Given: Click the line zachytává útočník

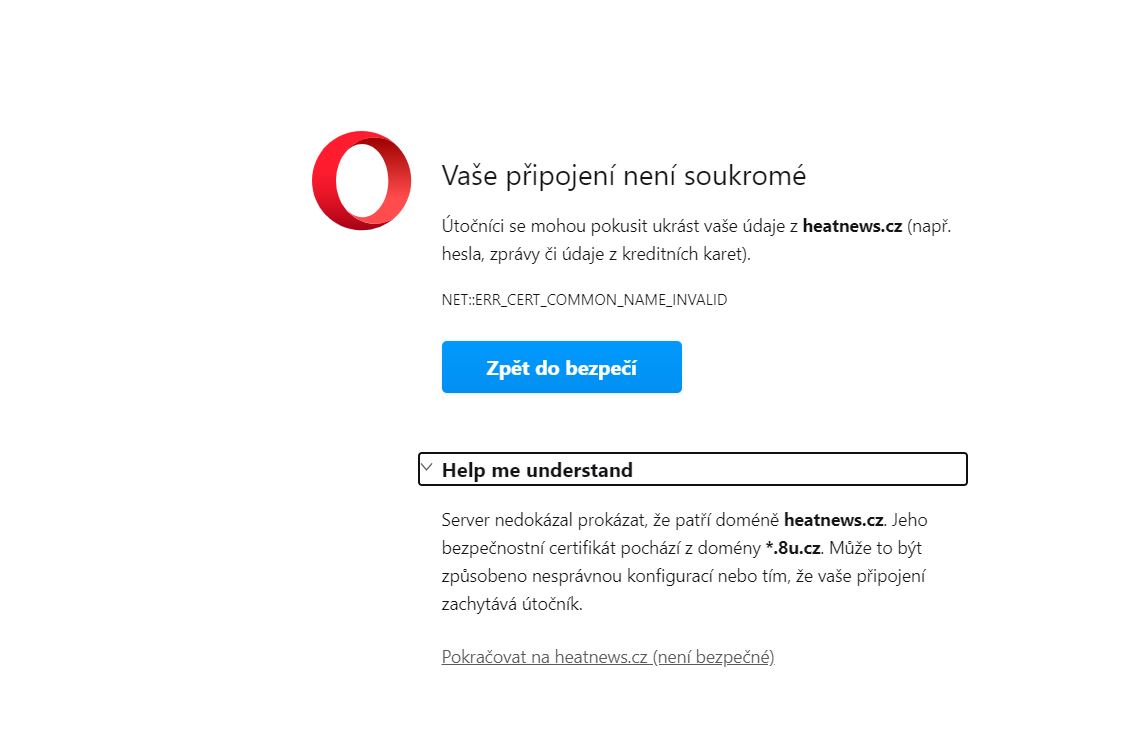Looking at the screenshot, I should coord(512,604).
